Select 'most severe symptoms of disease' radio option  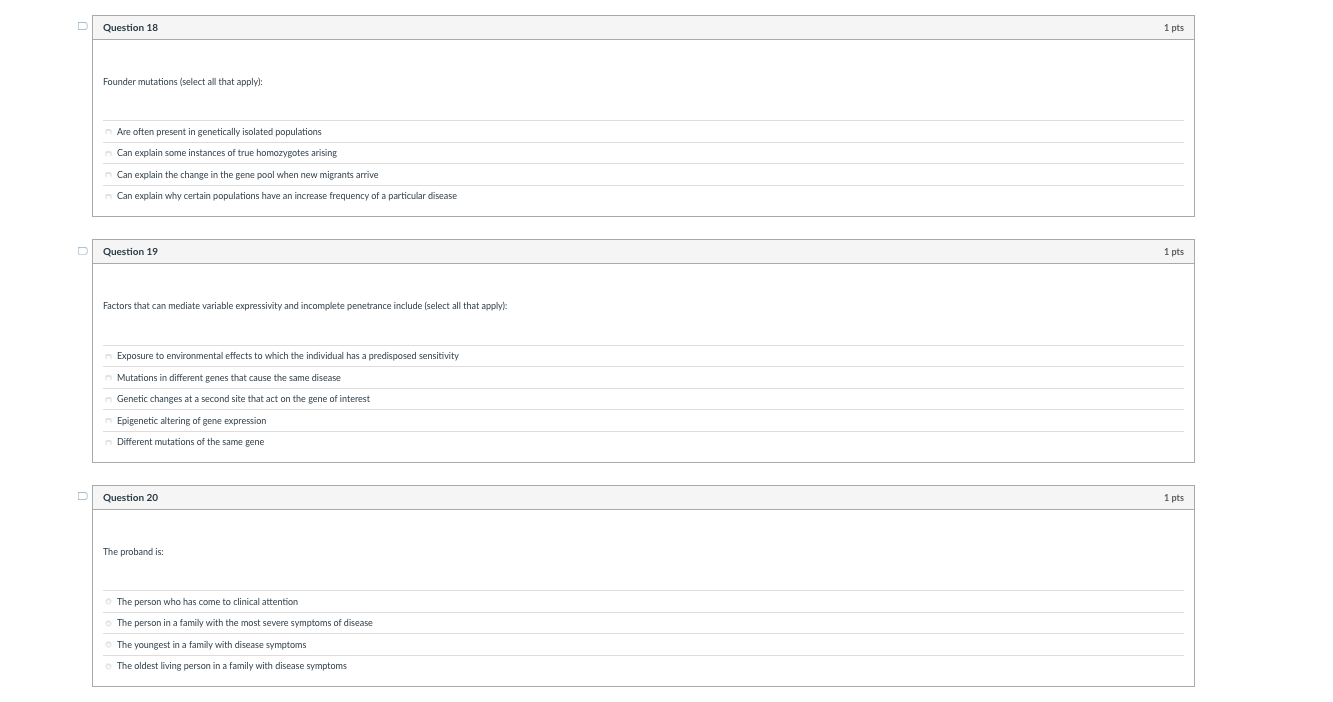tap(108, 624)
